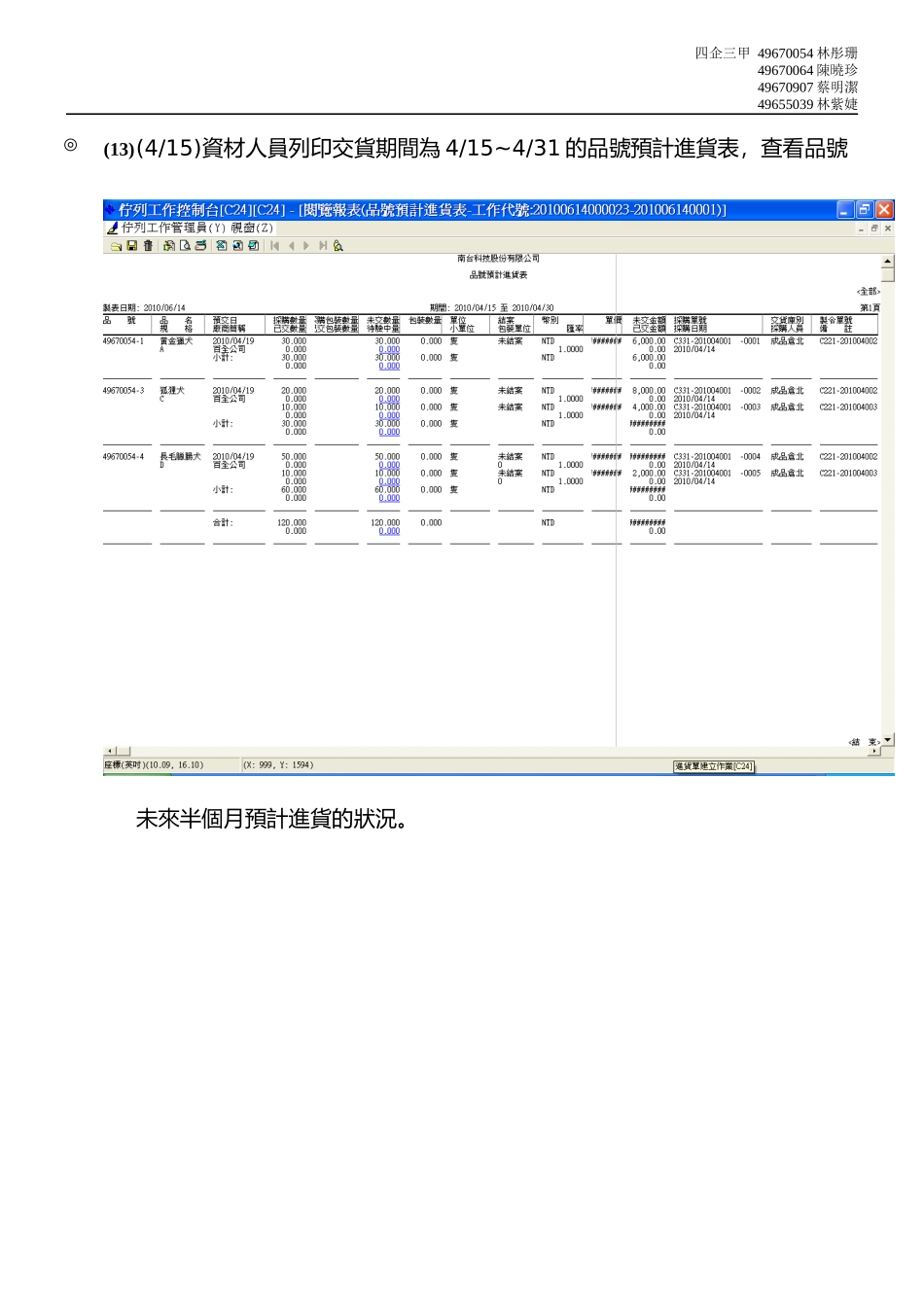Jump to last report page arrow
Image resolution: width=924 pixels, height=1307 pixels.
click(323, 246)
